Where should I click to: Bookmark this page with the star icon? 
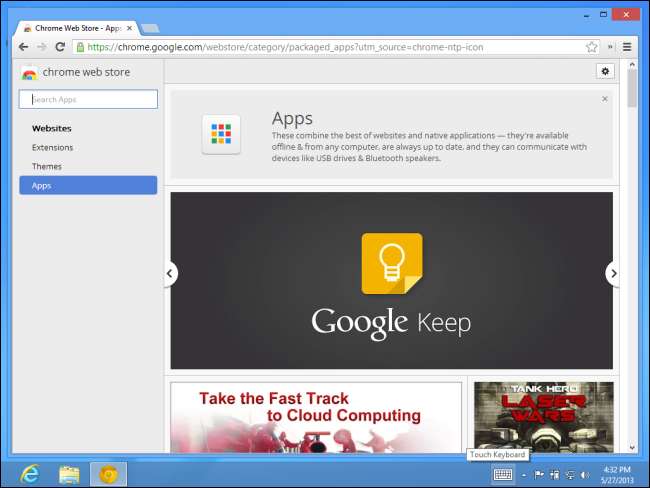[x=592, y=46]
